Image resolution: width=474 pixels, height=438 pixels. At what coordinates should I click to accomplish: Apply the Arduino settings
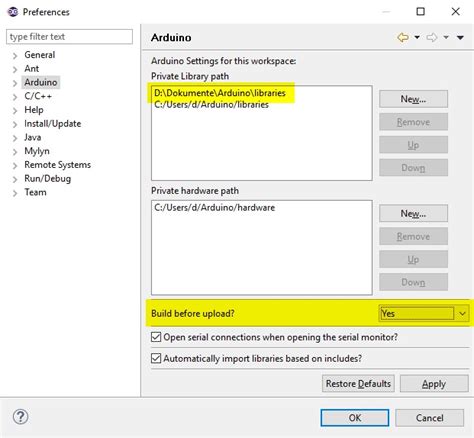[434, 384]
